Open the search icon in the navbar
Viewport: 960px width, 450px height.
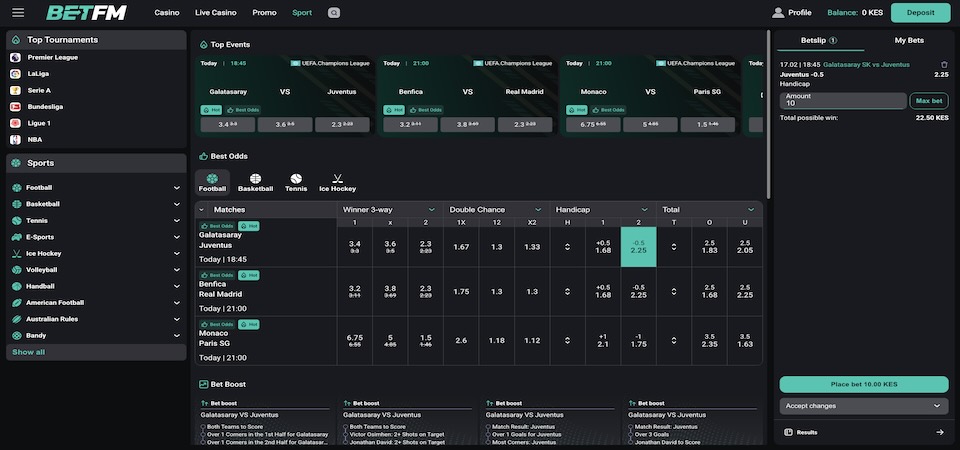[334, 13]
